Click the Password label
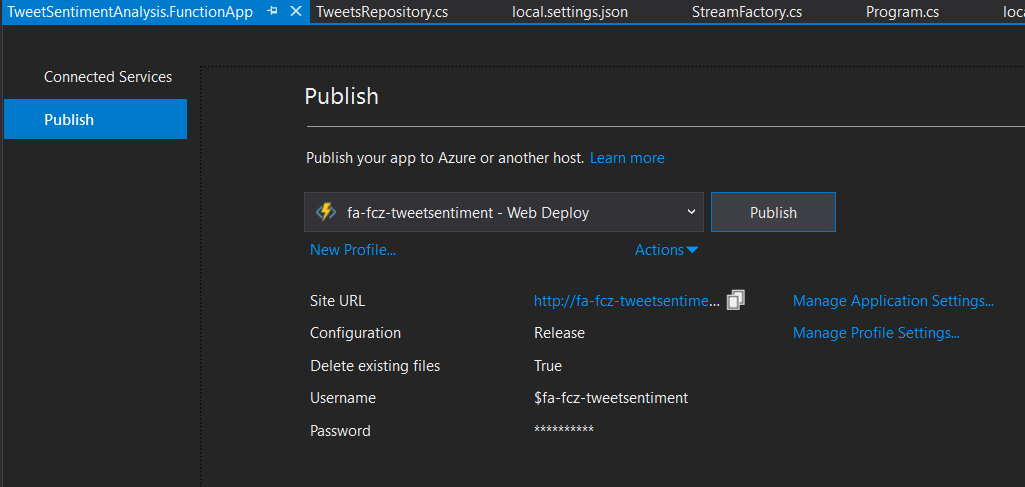1025x487 pixels. (340, 430)
